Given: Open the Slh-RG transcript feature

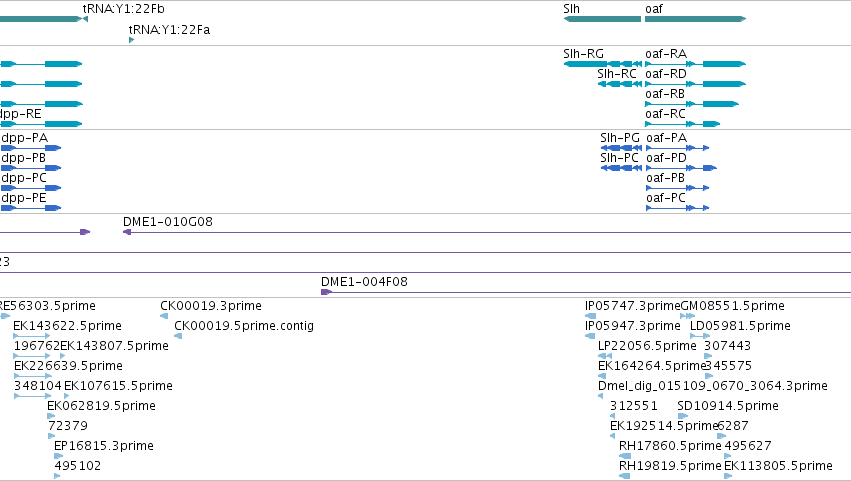Looking at the screenshot, I should (602, 64).
